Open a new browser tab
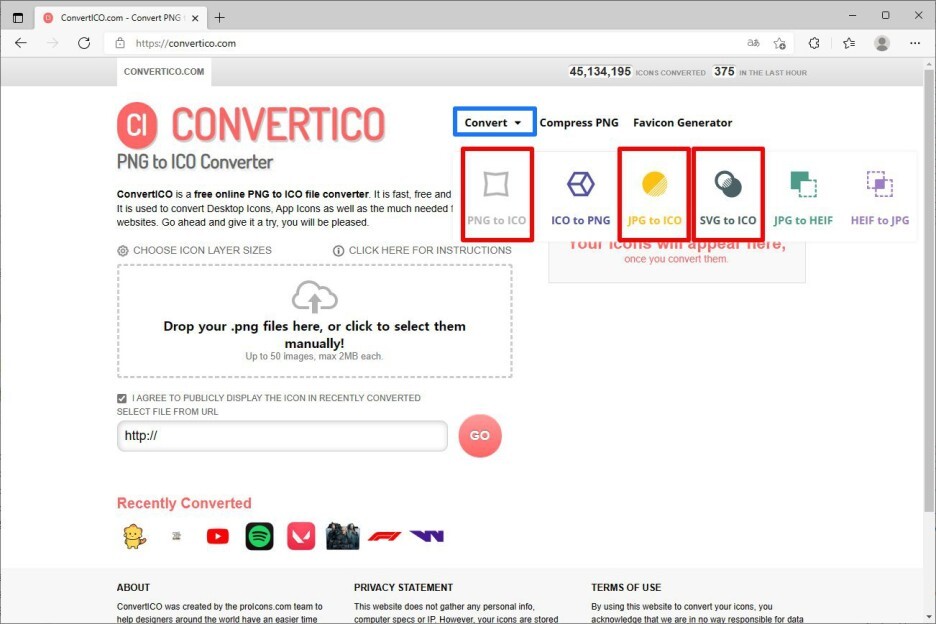 pos(220,18)
